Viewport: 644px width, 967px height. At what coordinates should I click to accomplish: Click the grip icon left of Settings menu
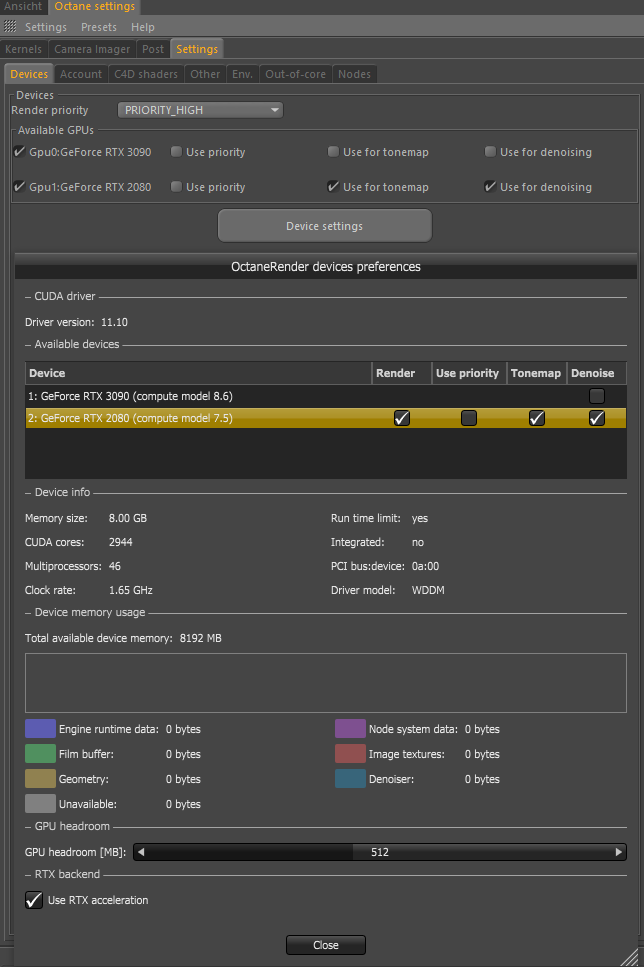(10, 27)
